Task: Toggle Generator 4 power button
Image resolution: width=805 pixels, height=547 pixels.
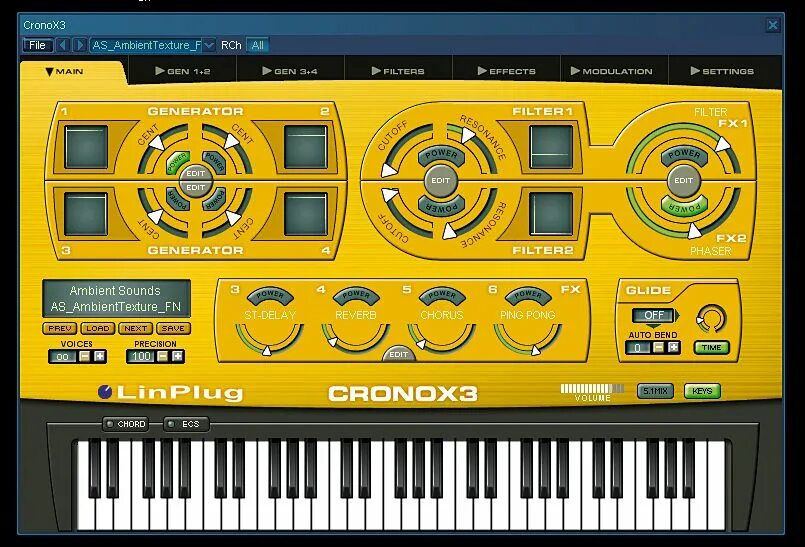Action: click(x=215, y=199)
